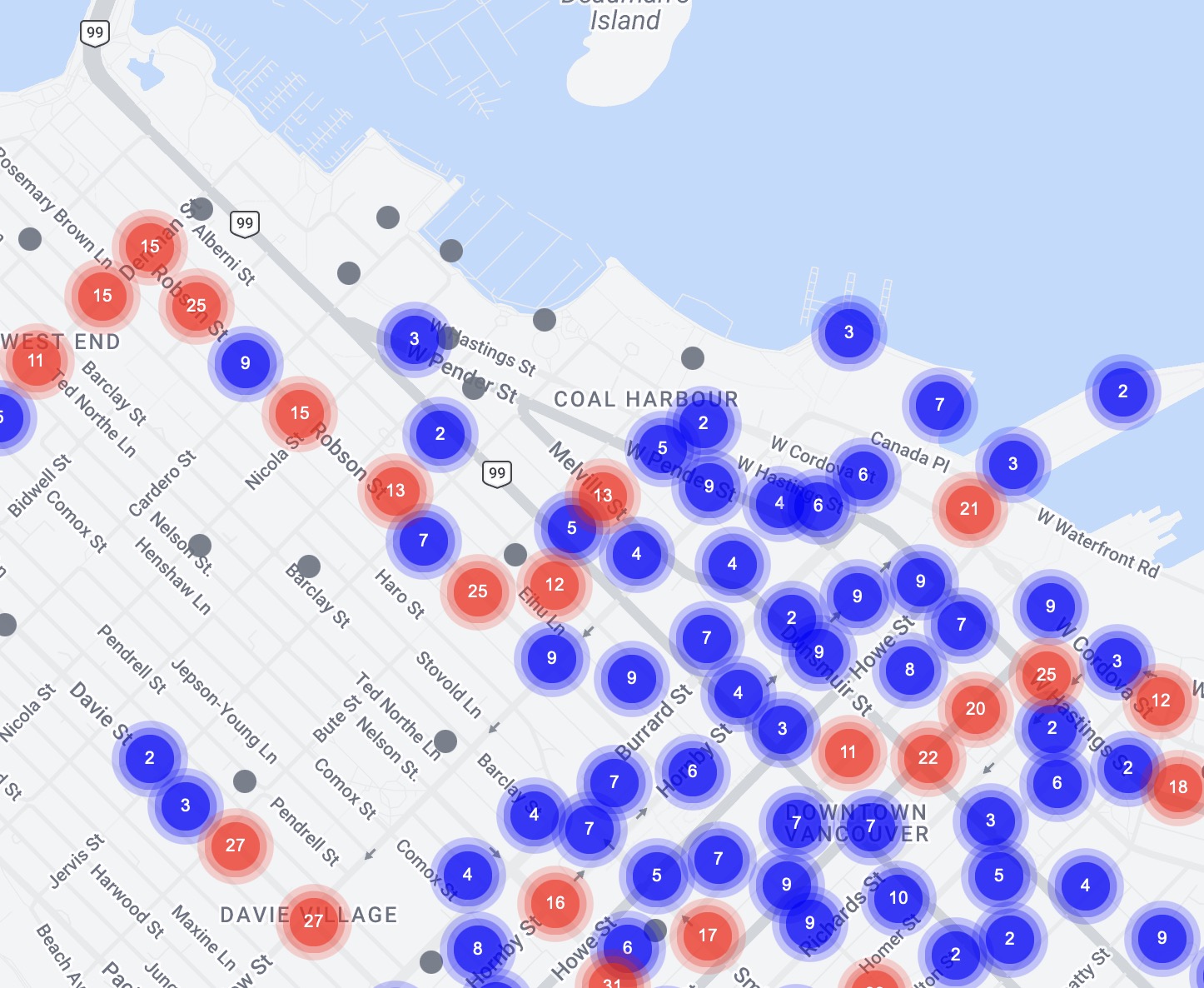Select the red "11" marker in West End
Image resolution: width=1204 pixels, height=988 pixels.
pyautogui.click(x=35, y=362)
